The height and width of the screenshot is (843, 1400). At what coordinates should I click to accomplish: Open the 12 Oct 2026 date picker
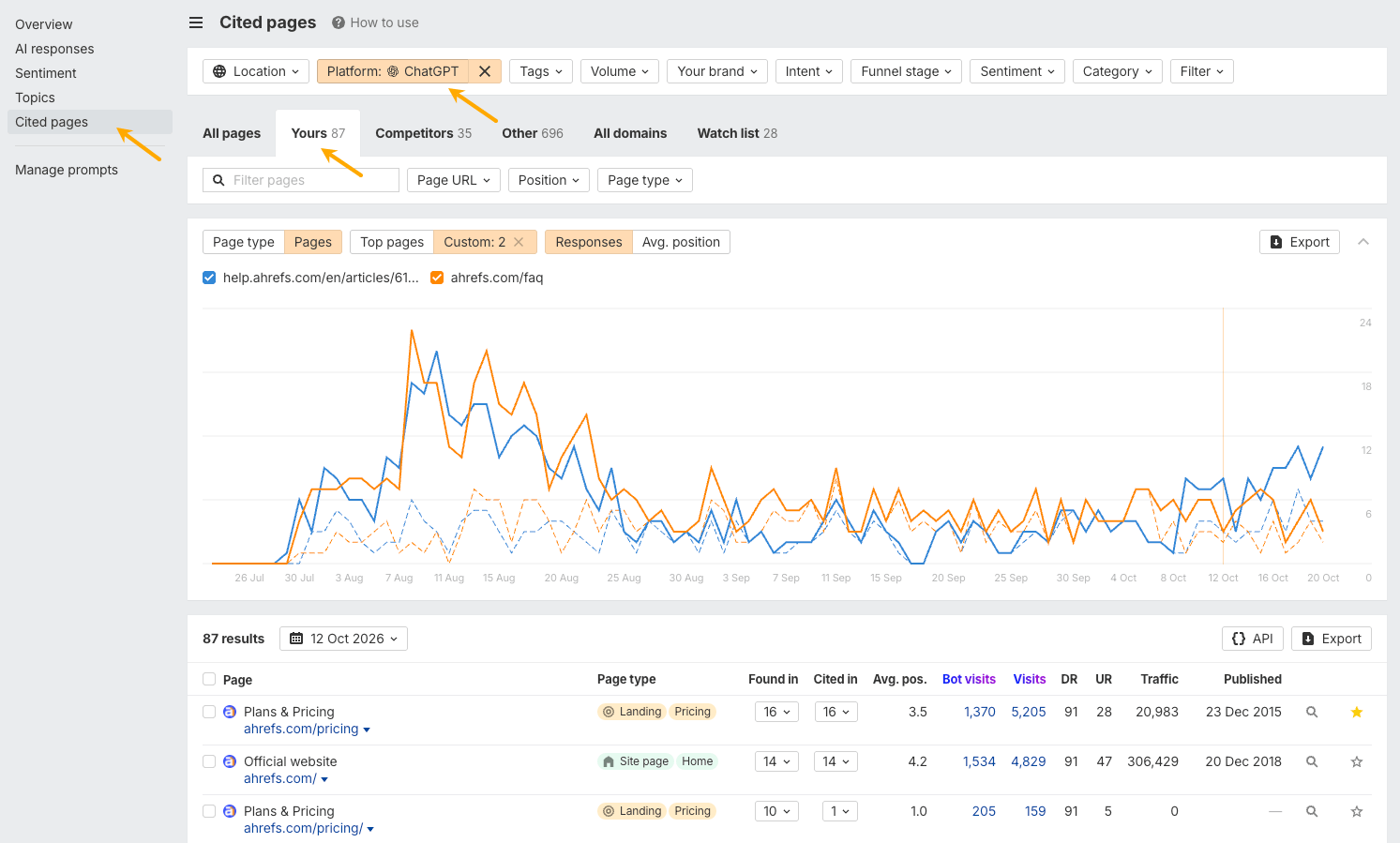[343, 639]
